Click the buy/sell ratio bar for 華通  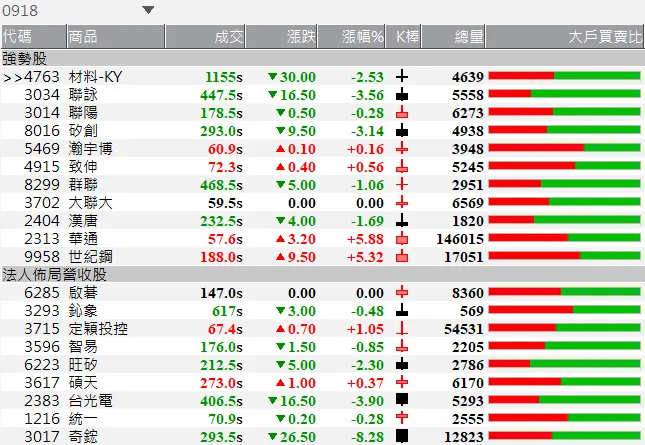click(564, 238)
